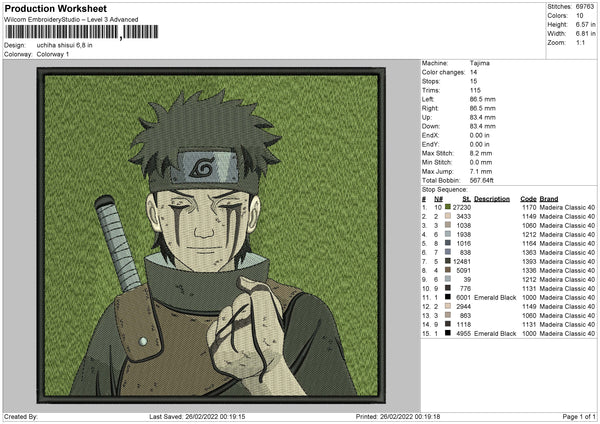Select the color swatch beside 3433 stitches

tap(447, 216)
